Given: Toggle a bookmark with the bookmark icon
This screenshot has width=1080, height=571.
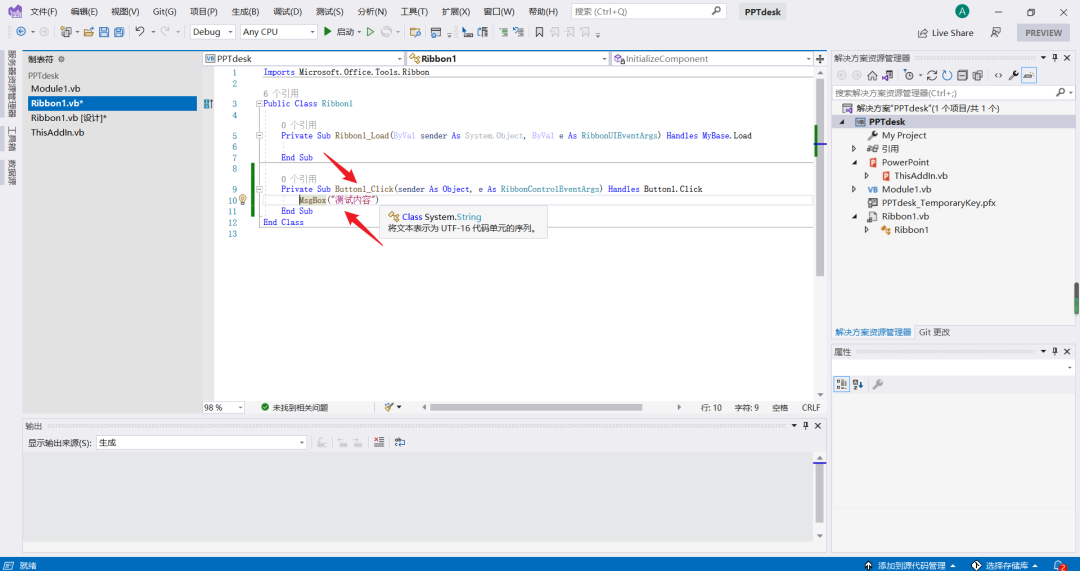Looking at the screenshot, I should (539, 32).
